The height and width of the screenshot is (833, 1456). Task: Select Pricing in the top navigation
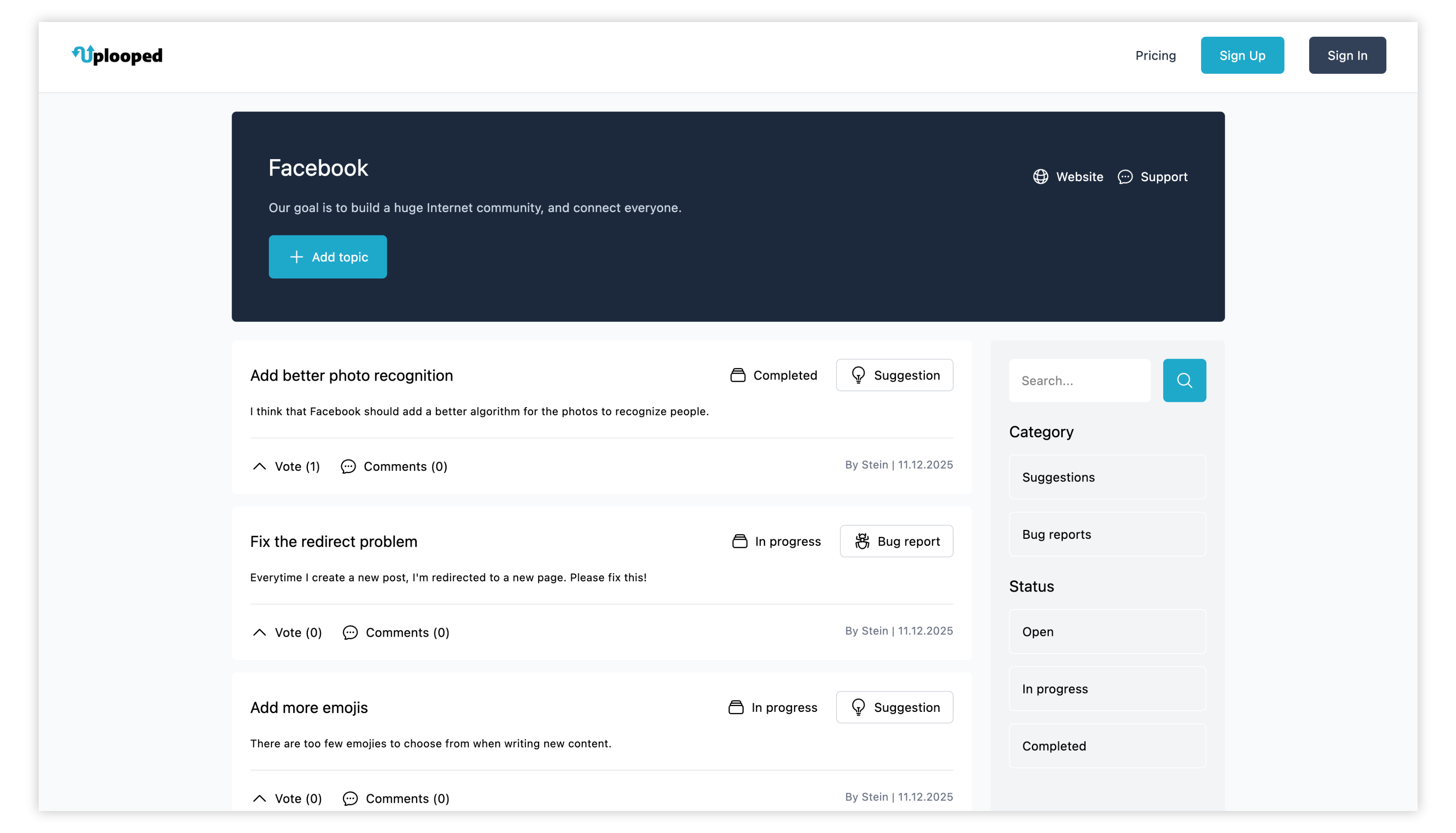[1155, 55]
